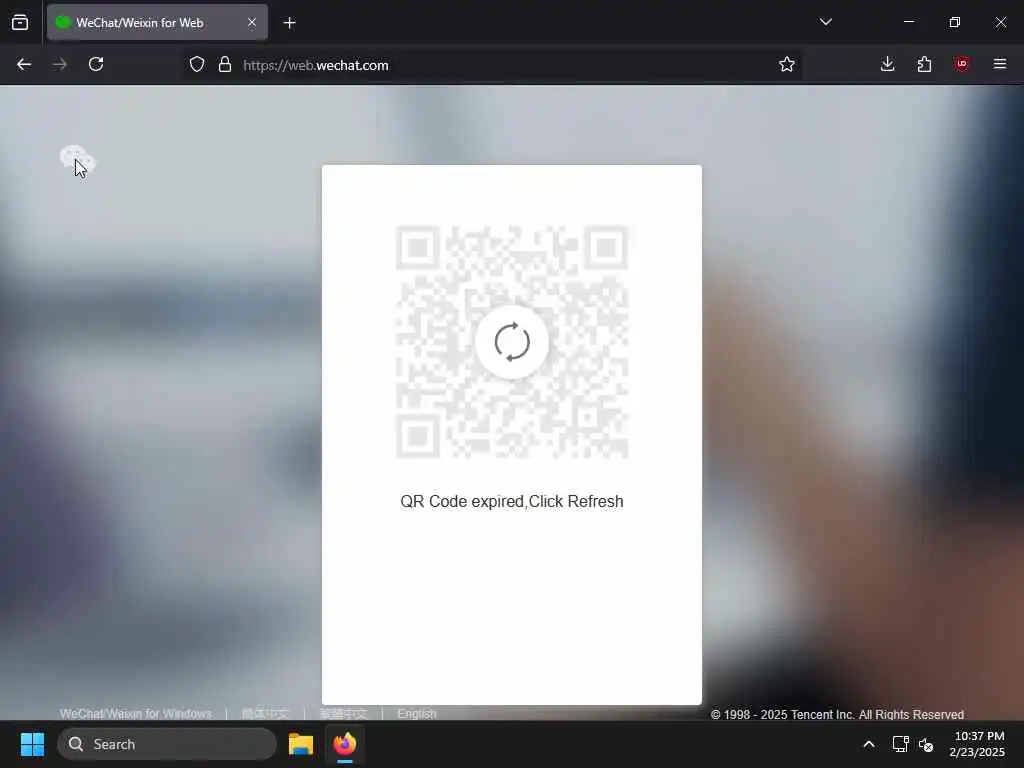
Task: Go back one page with back arrow
Action: coord(24,65)
